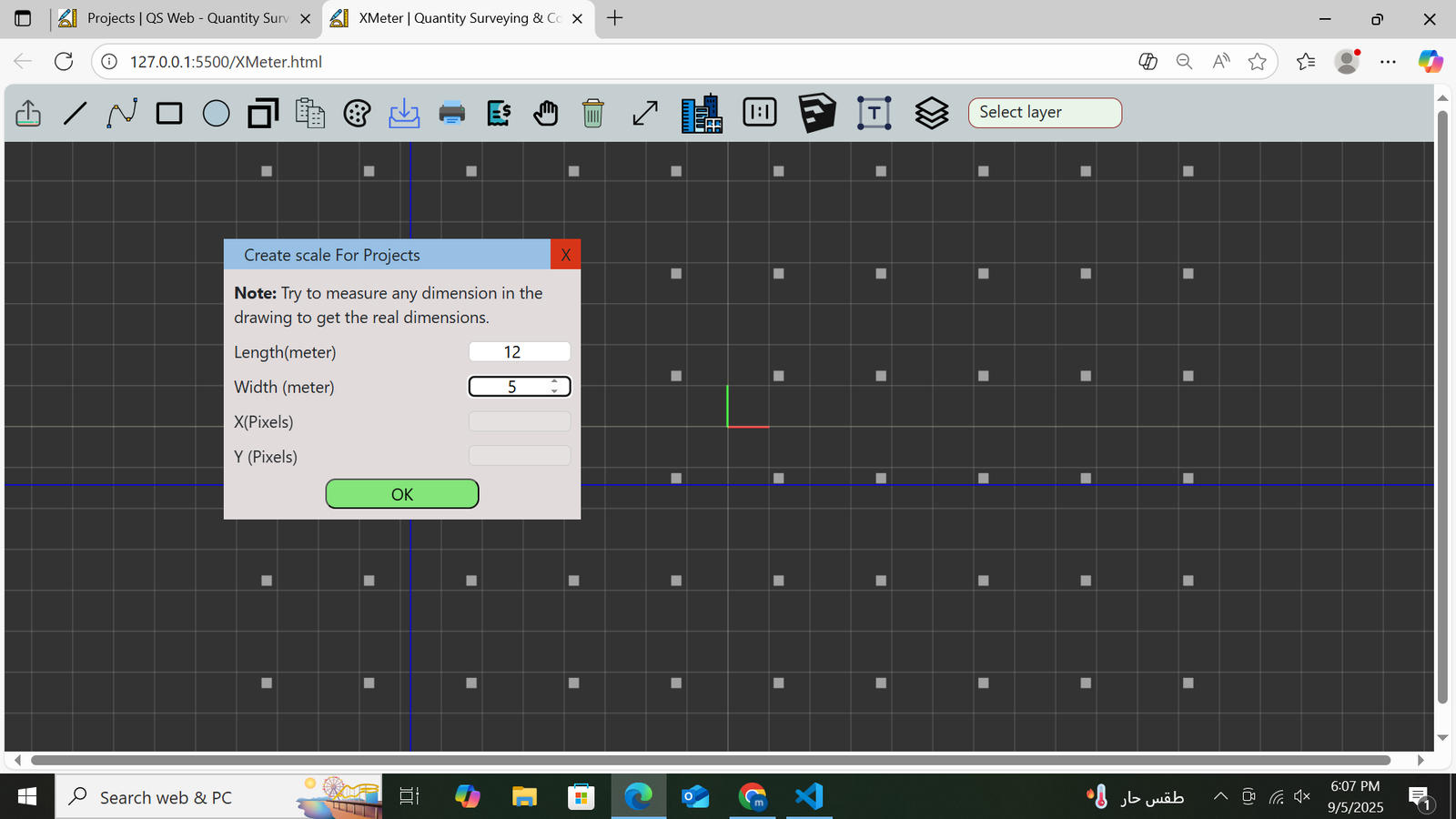Select the straight line drawing tool
1456x819 pixels.
[76, 113]
